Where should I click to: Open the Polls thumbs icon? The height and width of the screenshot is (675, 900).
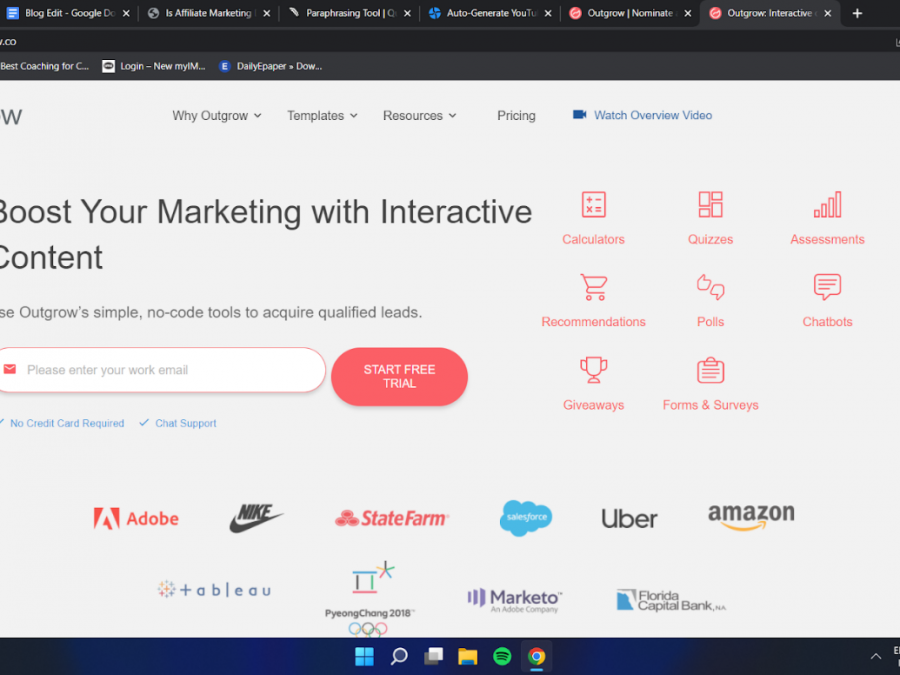coord(710,288)
